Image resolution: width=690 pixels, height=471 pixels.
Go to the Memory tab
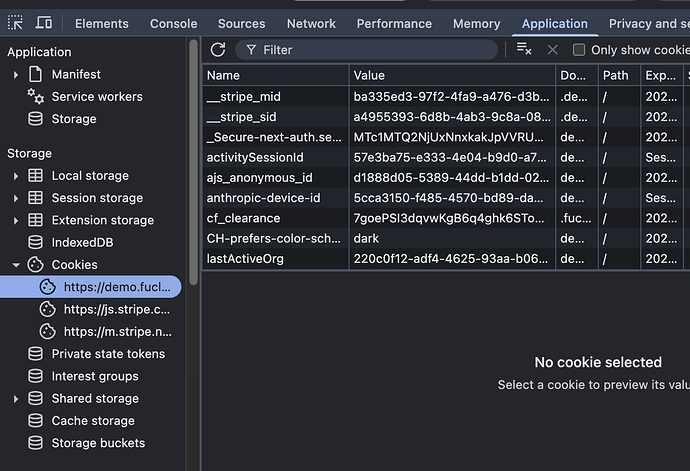click(477, 23)
